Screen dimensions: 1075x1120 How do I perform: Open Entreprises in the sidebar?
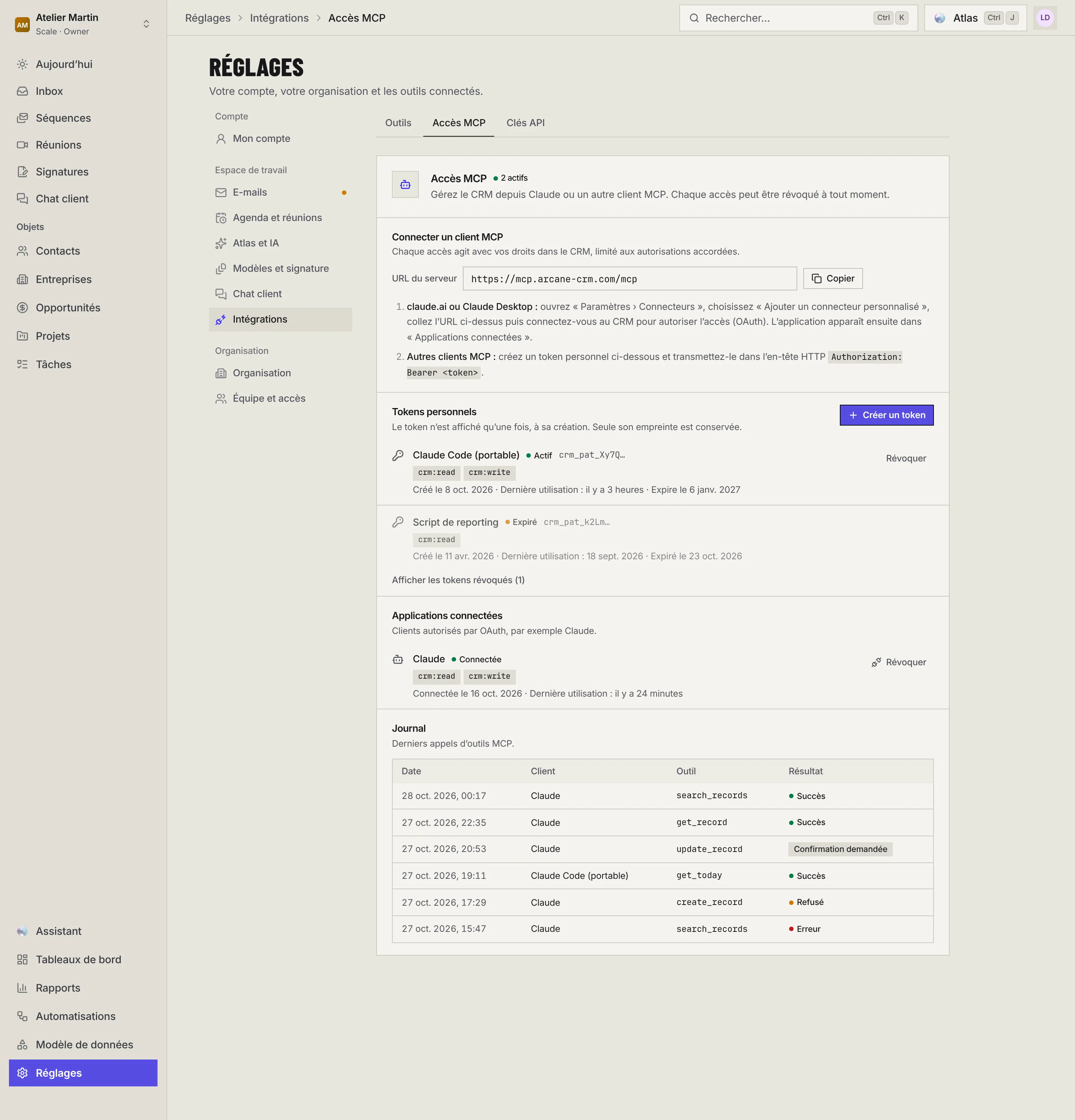point(83,279)
